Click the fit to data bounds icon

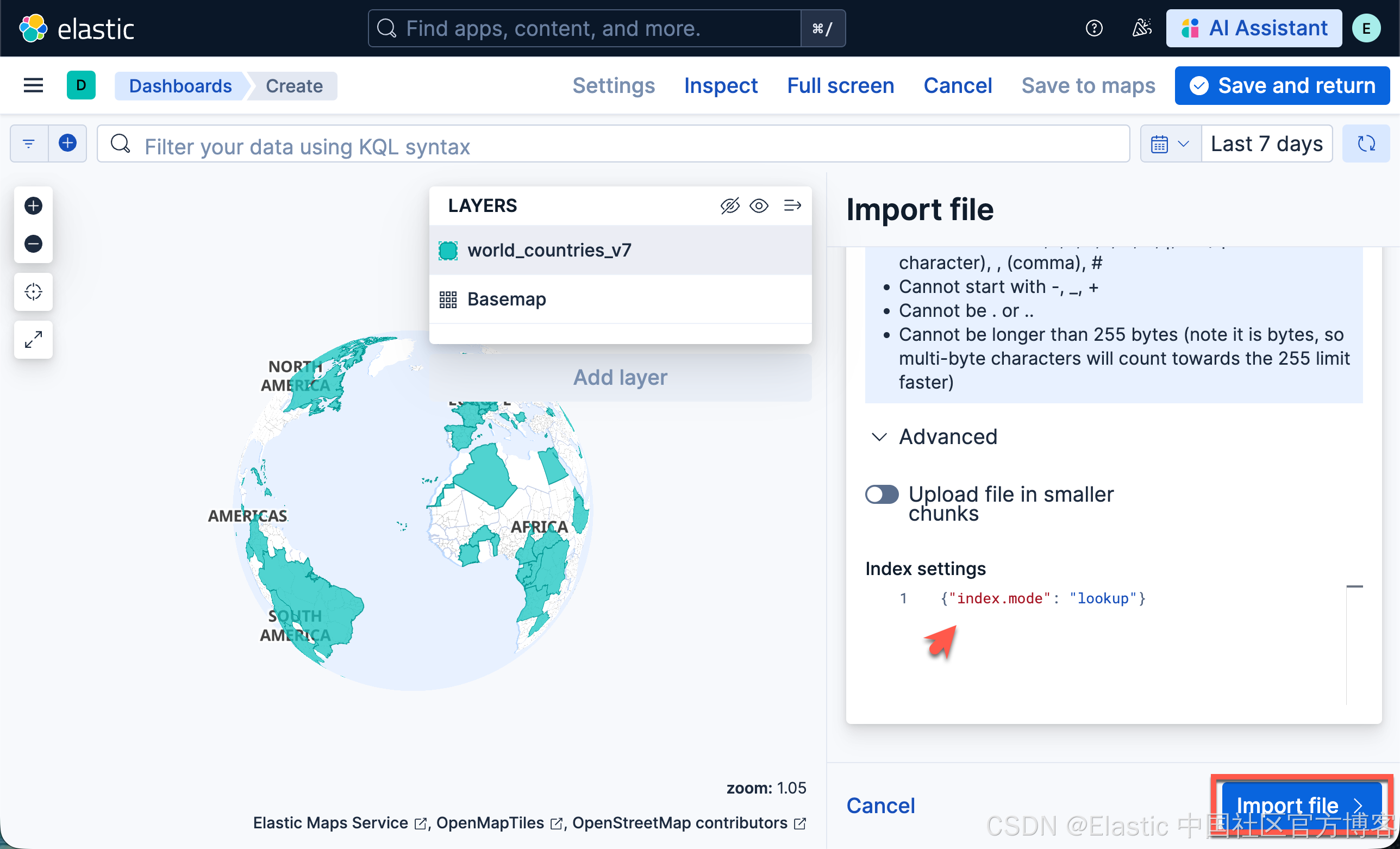pos(33,291)
